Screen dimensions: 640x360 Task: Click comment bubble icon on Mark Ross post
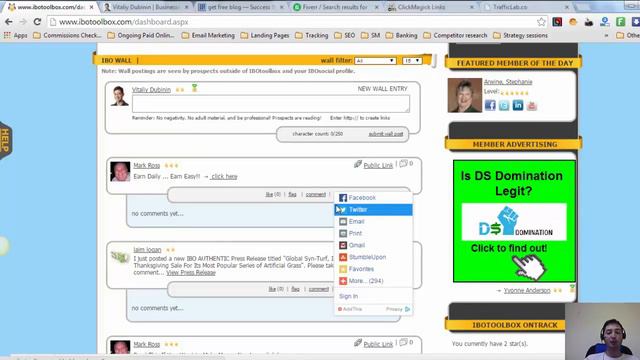403,164
